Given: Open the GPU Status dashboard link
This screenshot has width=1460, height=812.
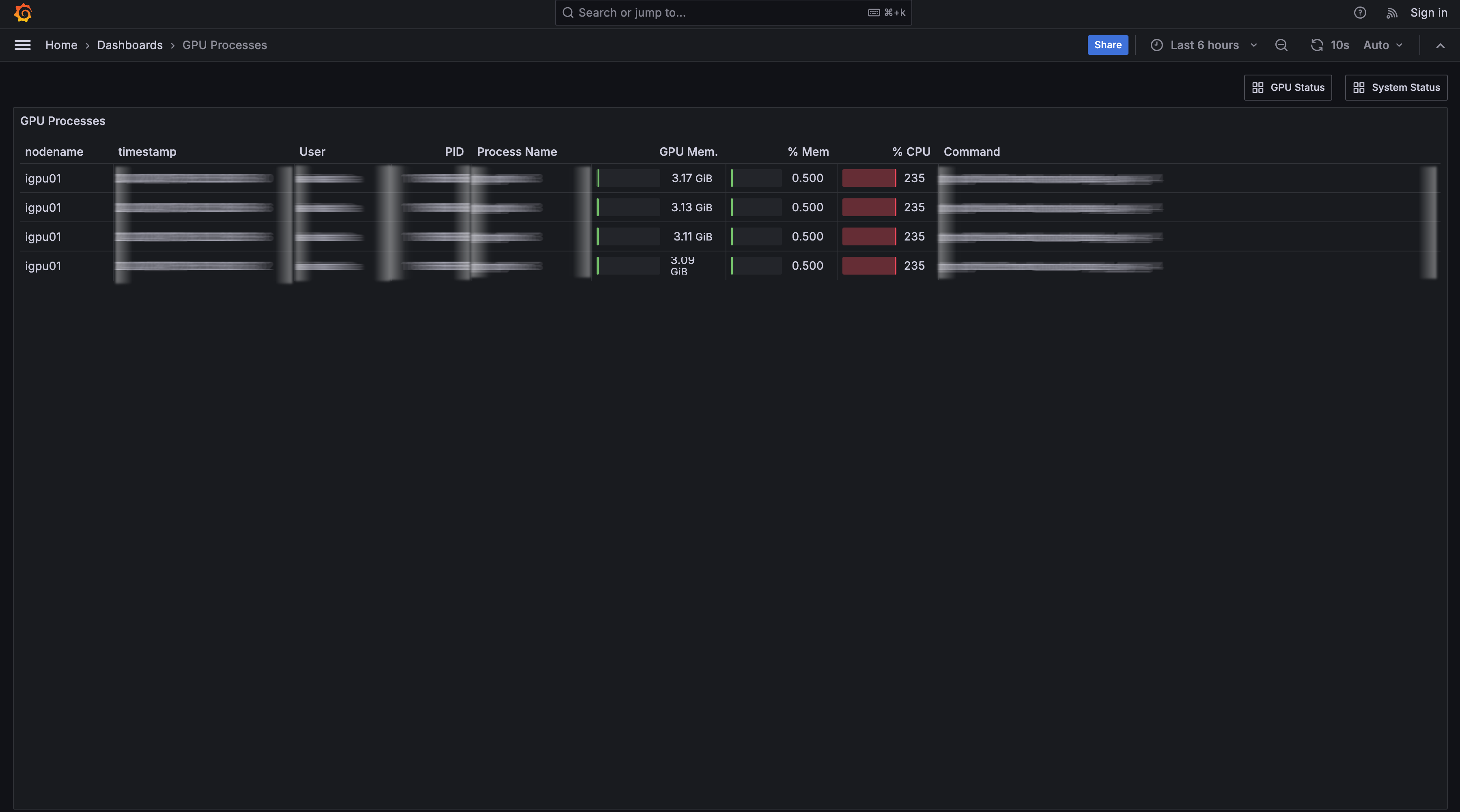Looking at the screenshot, I should click(x=1288, y=87).
